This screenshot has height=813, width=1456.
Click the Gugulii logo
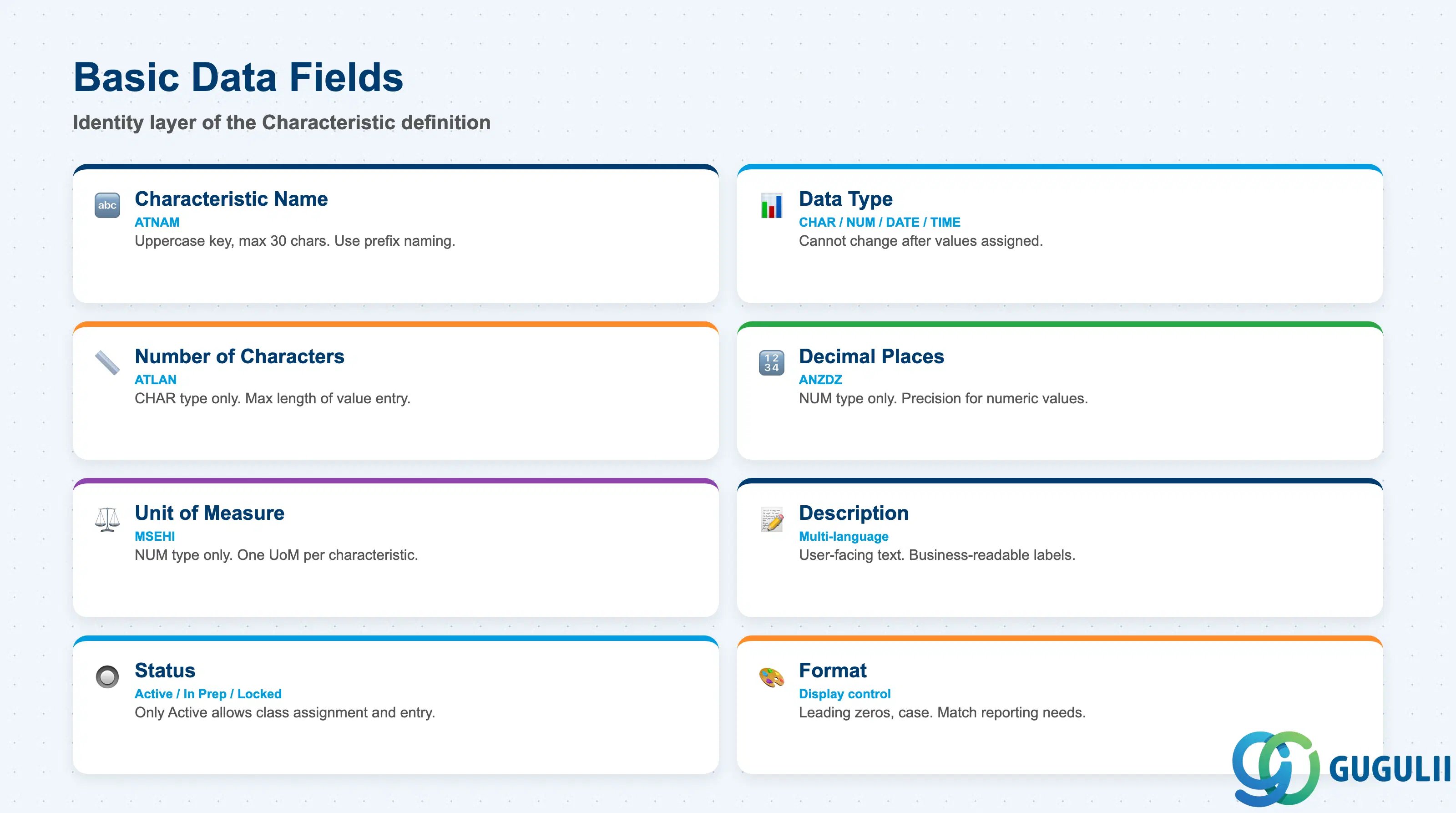(1341, 768)
